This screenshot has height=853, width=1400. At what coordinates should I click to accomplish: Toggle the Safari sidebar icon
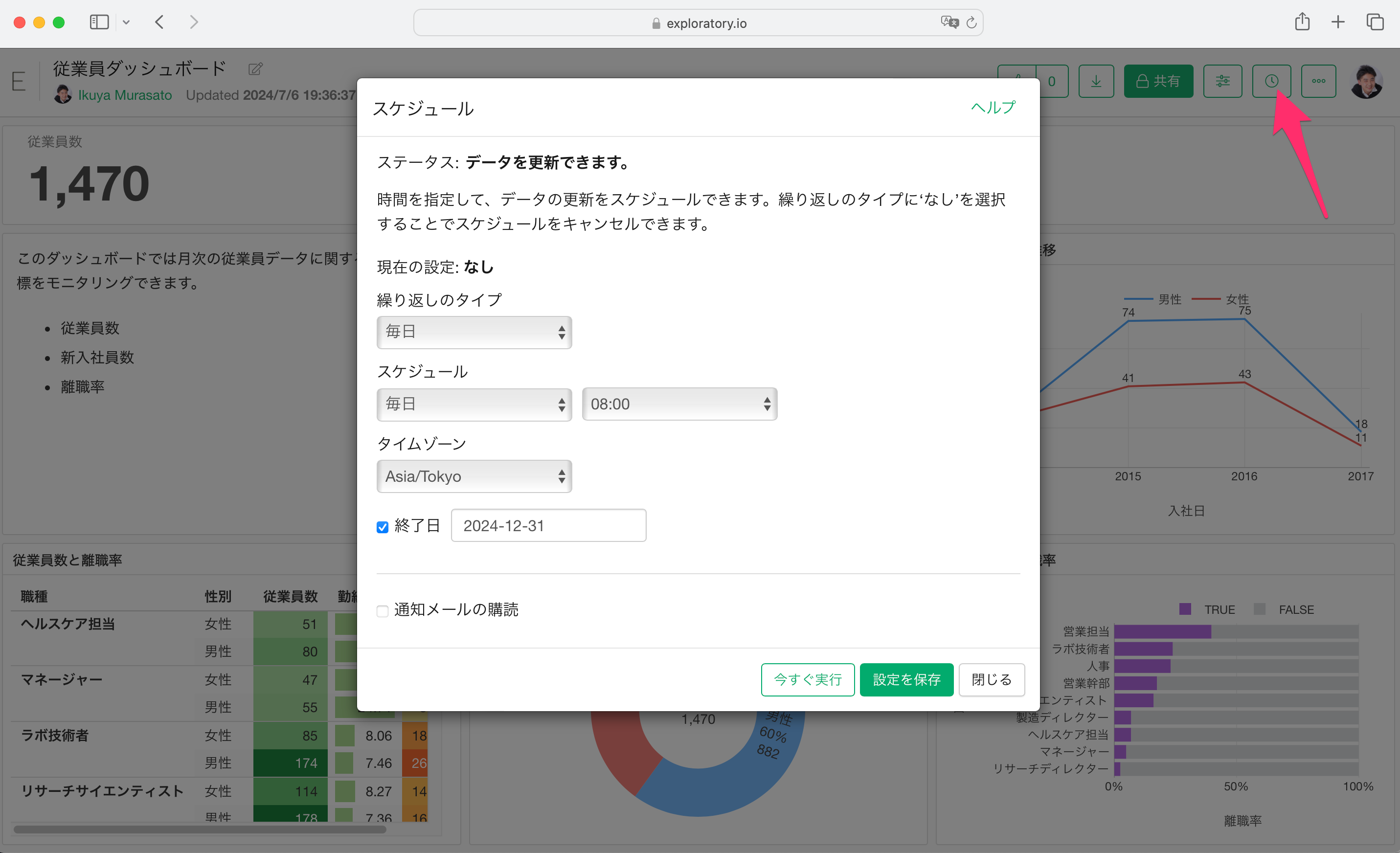(99, 22)
